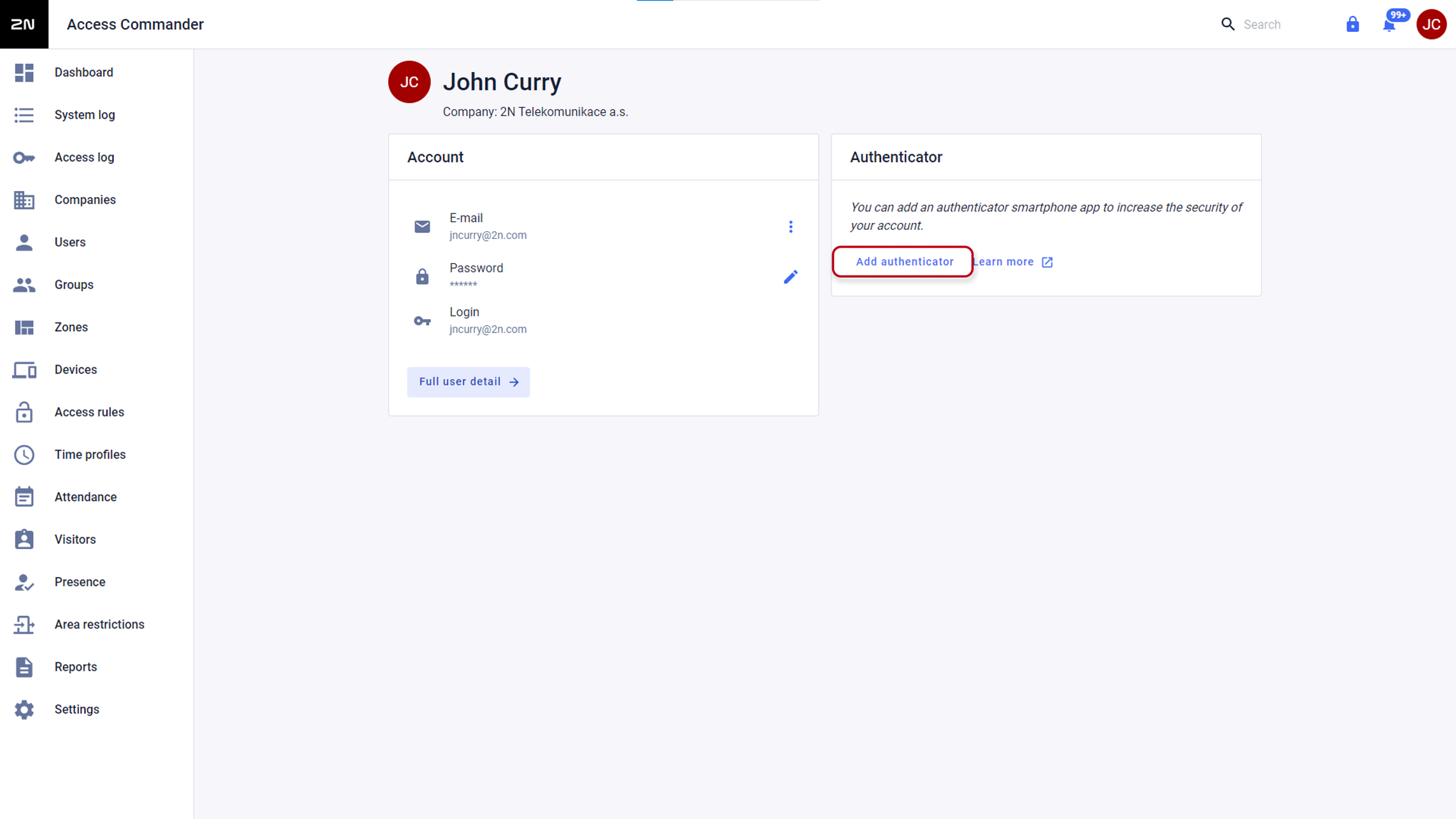
Task: Select the Attendance calendar icon
Action: pyautogui.click(x=24, y=497)
